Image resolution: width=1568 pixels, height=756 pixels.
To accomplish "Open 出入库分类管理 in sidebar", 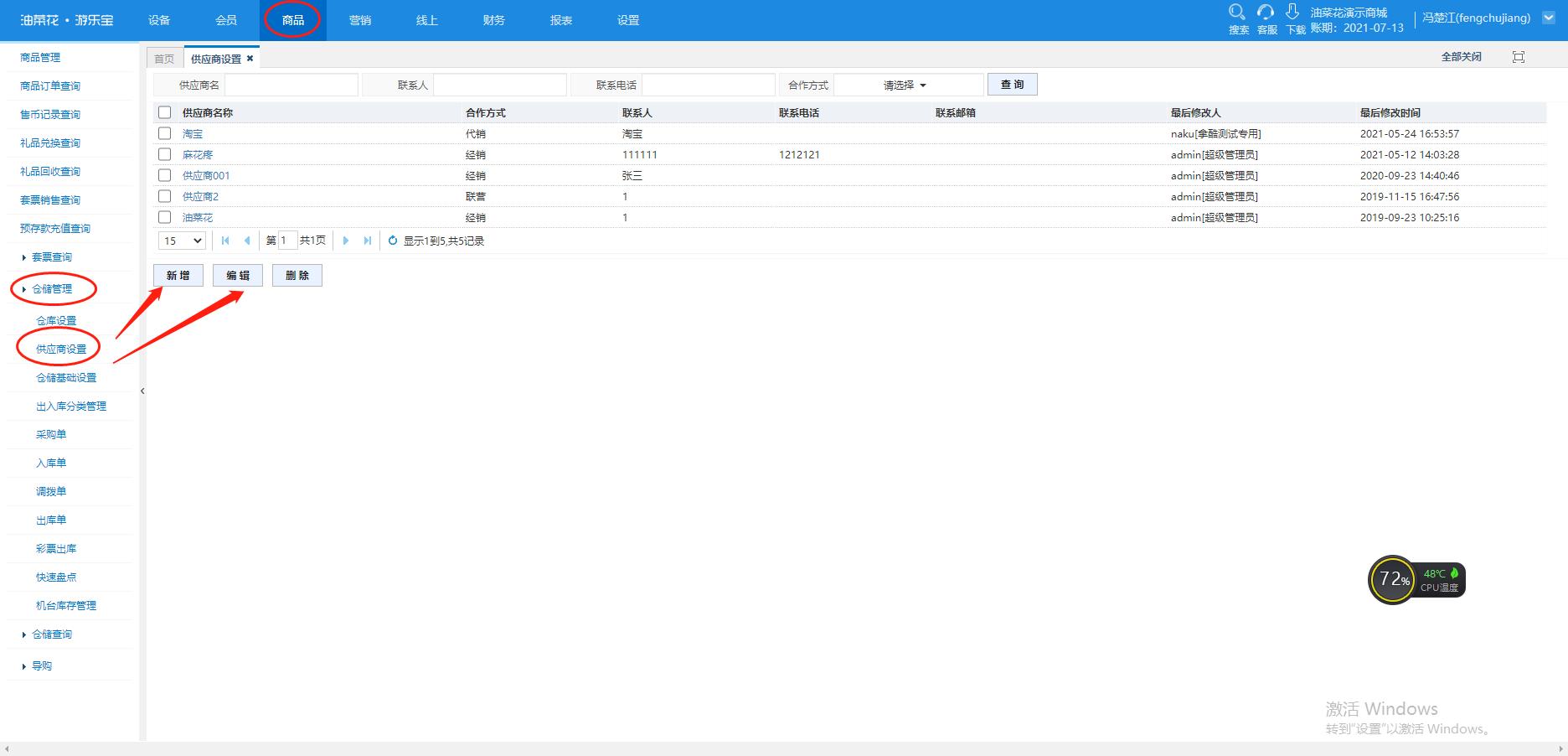I will point(71,406).
